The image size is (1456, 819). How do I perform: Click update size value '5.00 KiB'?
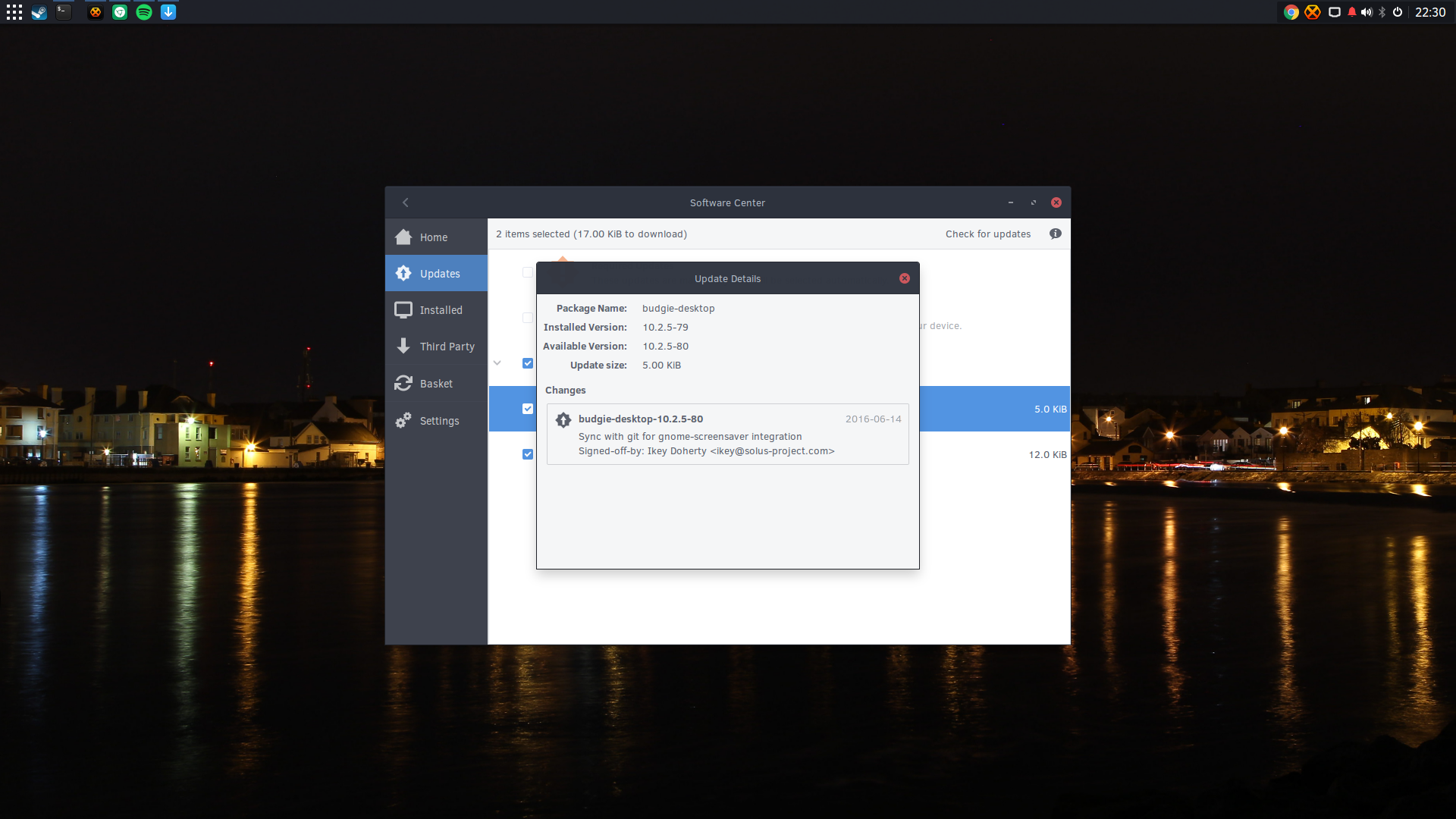click(662, 365)
